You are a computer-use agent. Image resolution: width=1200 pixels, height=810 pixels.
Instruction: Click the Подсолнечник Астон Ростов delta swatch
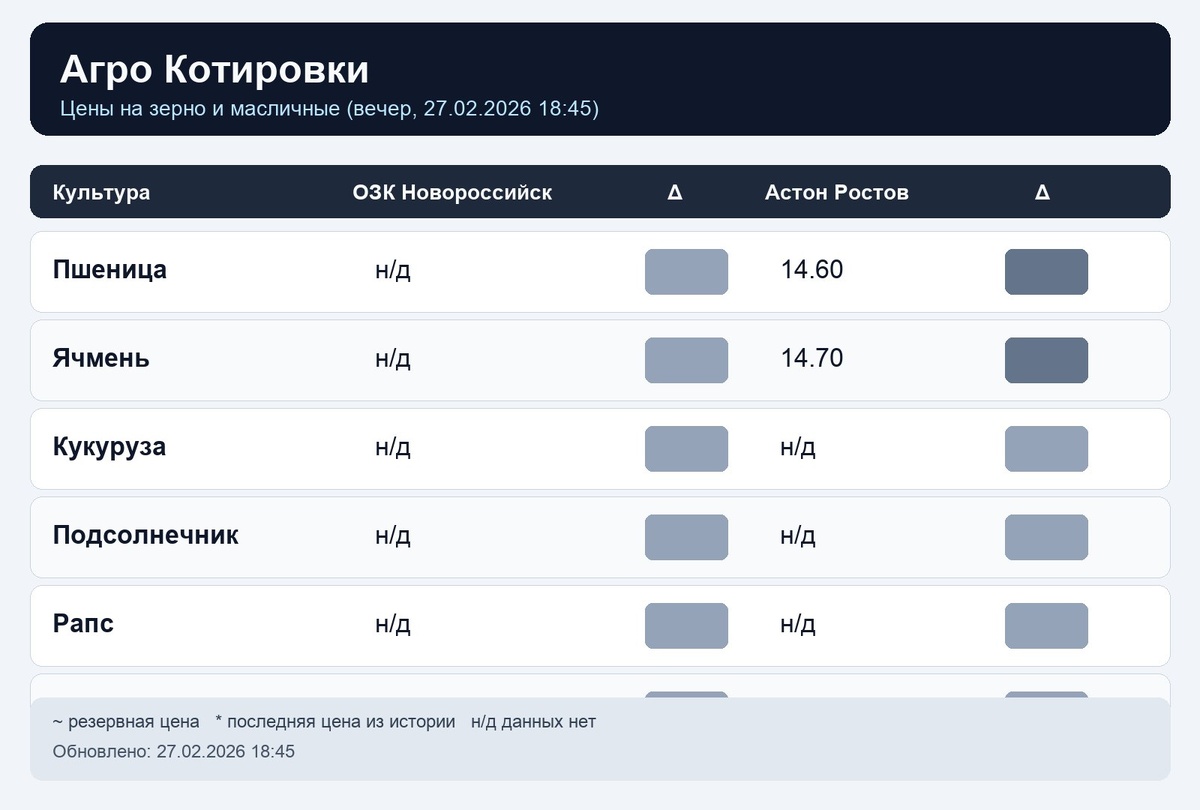tap(1046, 537)
